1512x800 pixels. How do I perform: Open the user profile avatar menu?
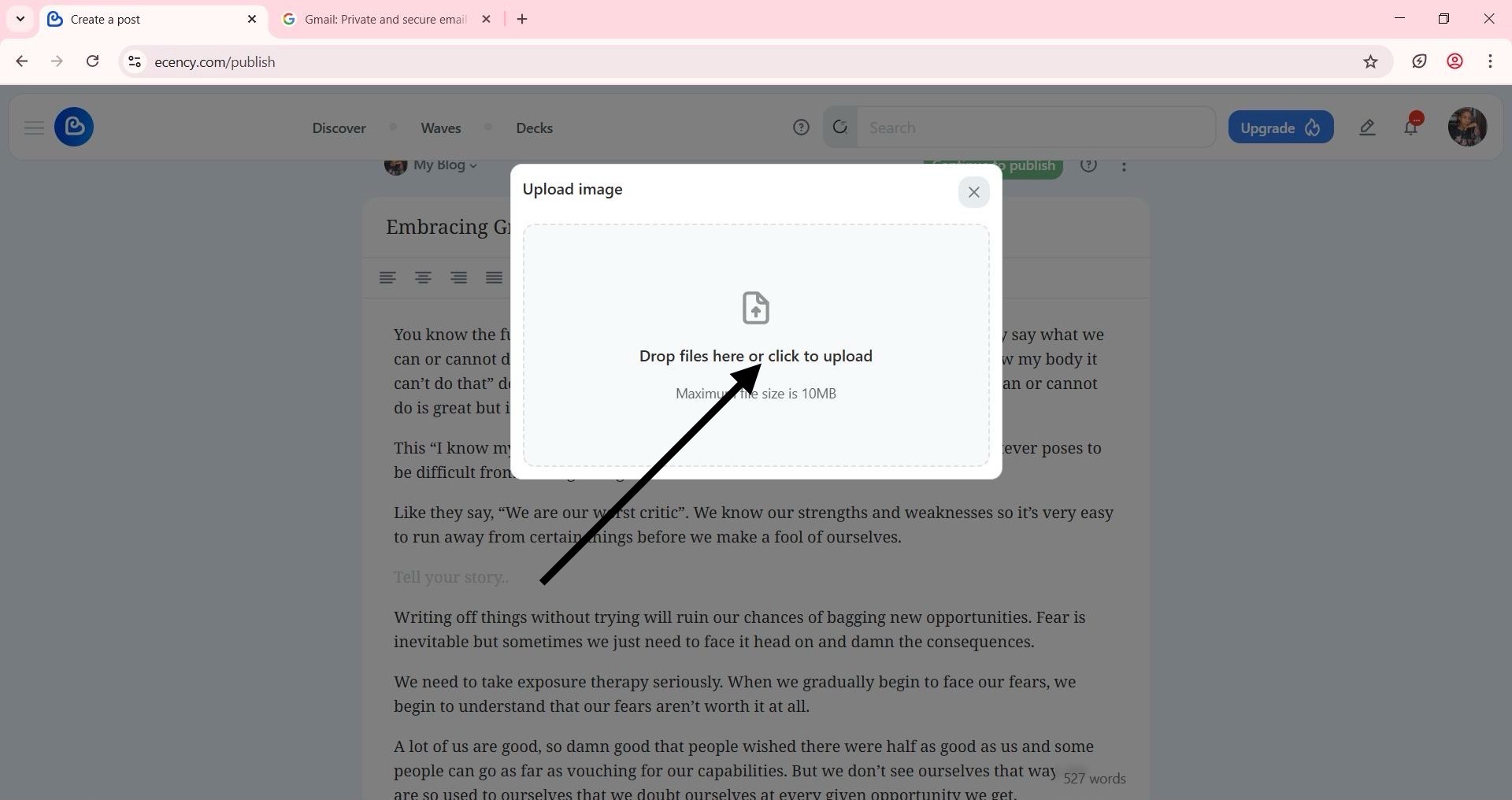point(1467,127)
